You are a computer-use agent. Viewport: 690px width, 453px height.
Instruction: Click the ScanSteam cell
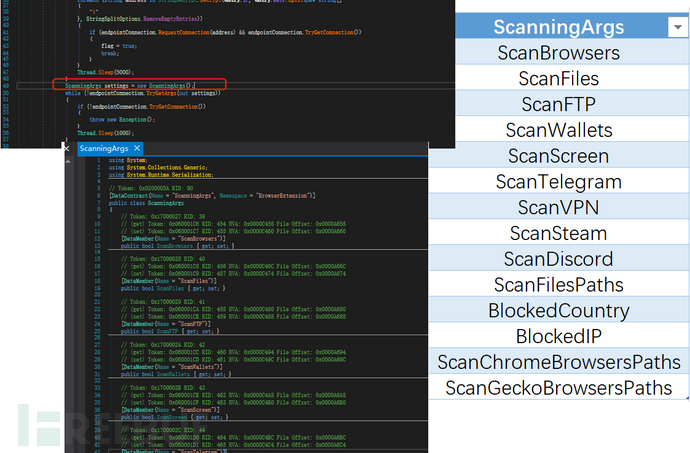pos(558,233)
